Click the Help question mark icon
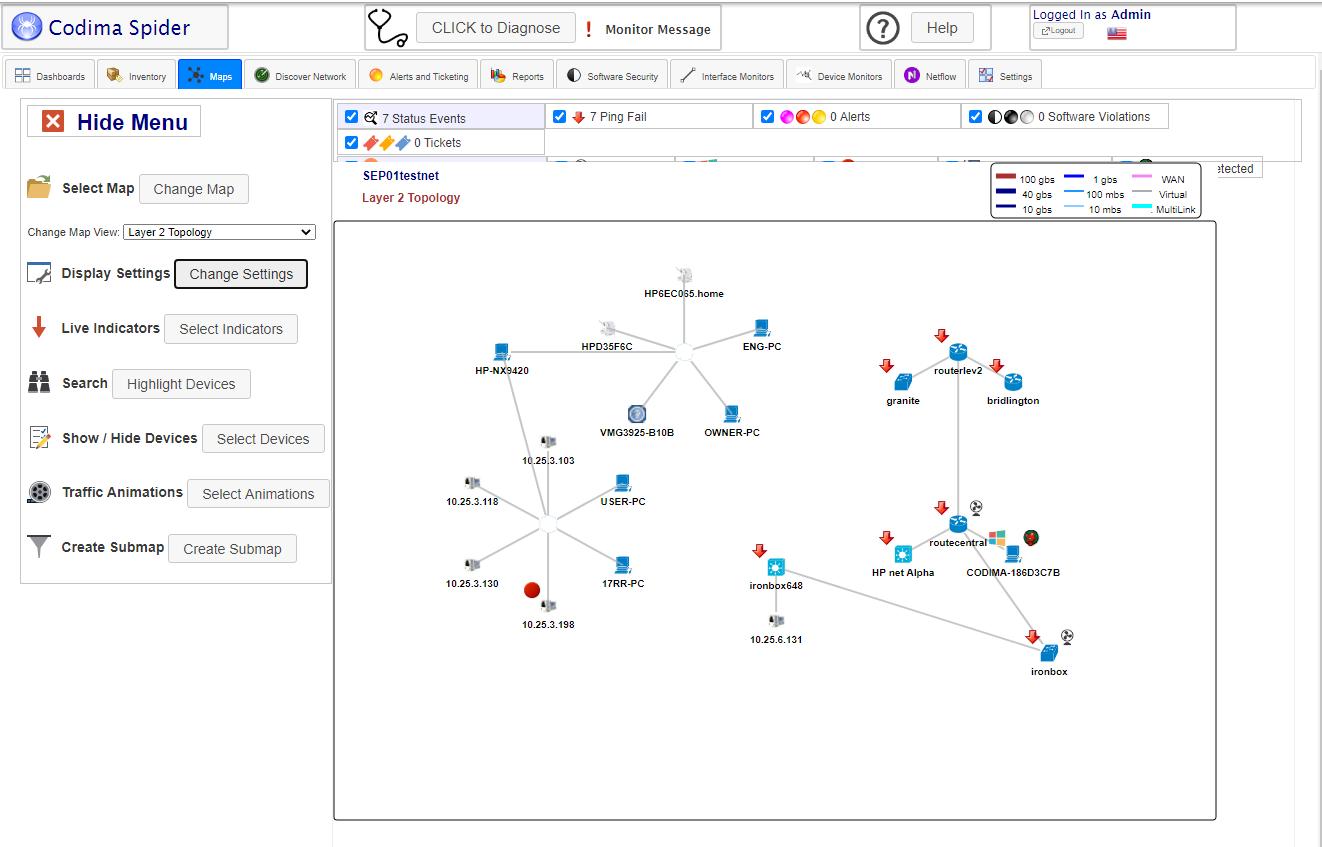This screenshot has height=847, width=1322. pyautogui.click(x=882, y=29)
